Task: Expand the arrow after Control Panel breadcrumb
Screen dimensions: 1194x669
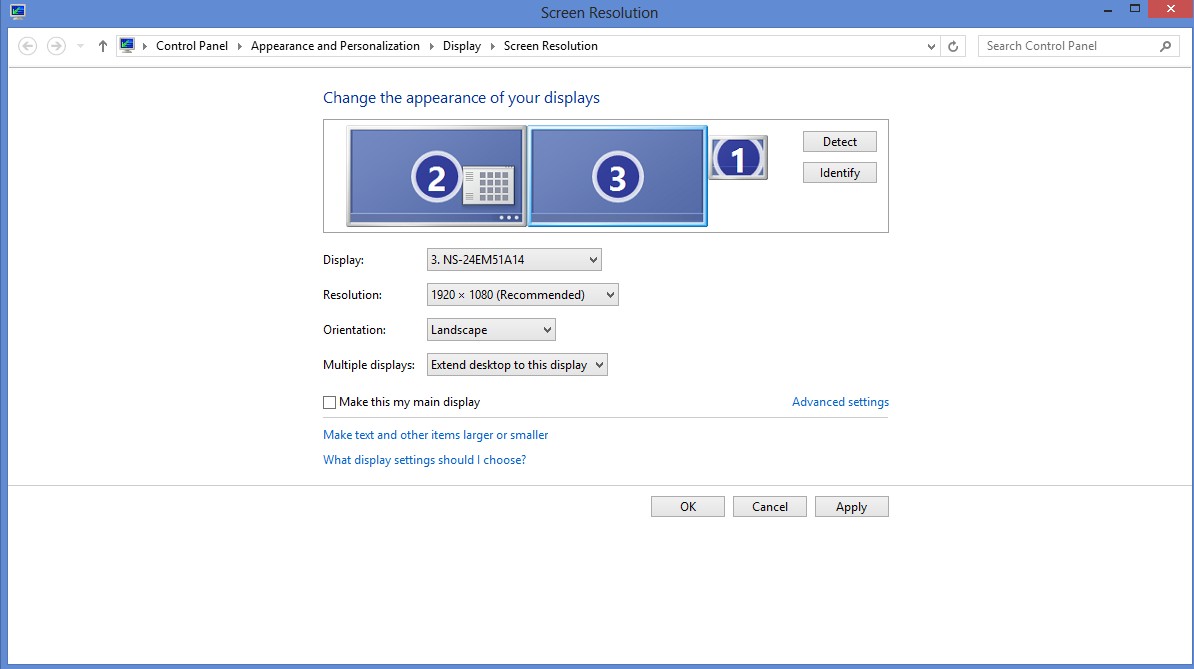Action: pyautogui.click(x=239, y=46)
